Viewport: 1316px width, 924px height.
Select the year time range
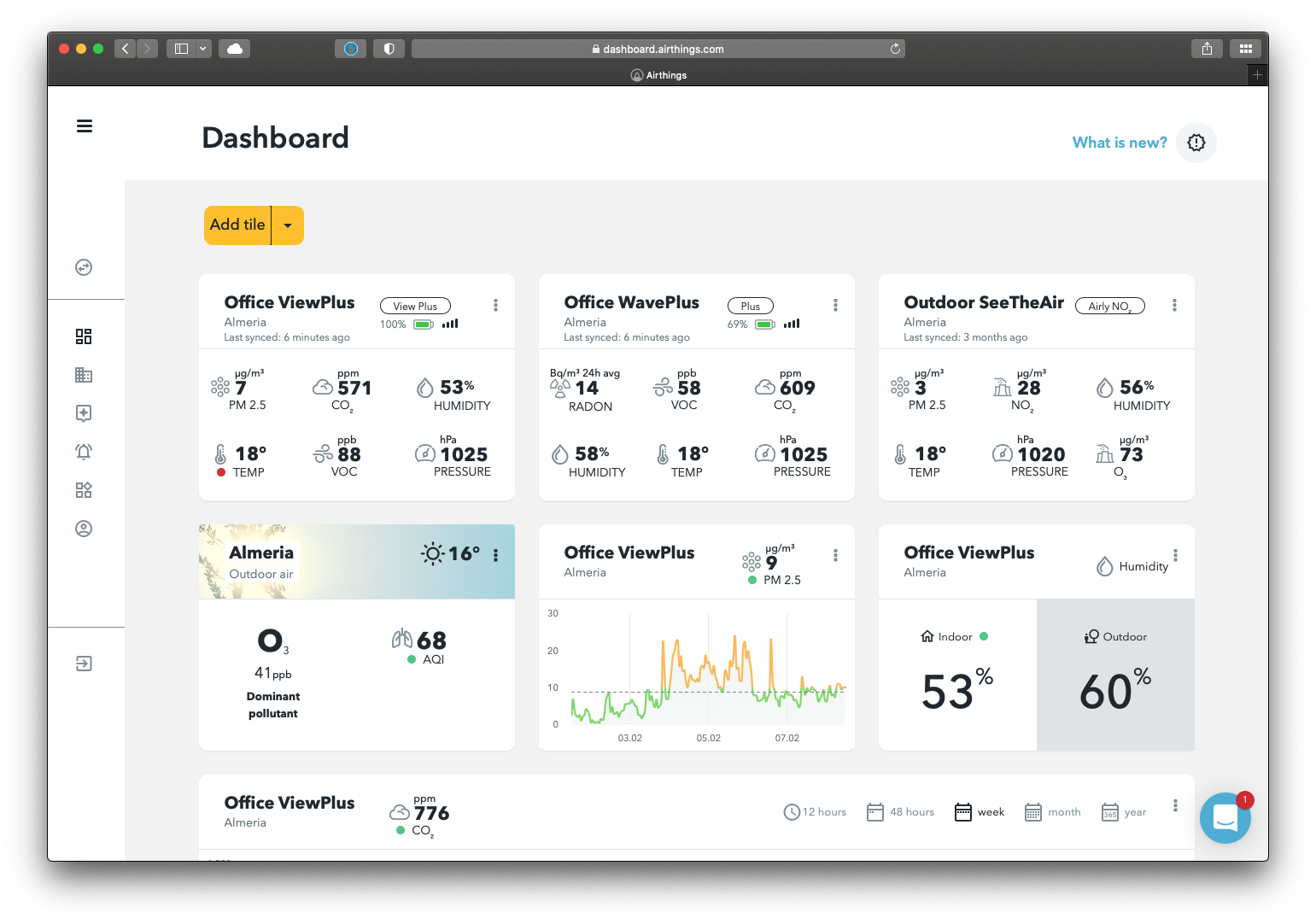point(1124,812)
